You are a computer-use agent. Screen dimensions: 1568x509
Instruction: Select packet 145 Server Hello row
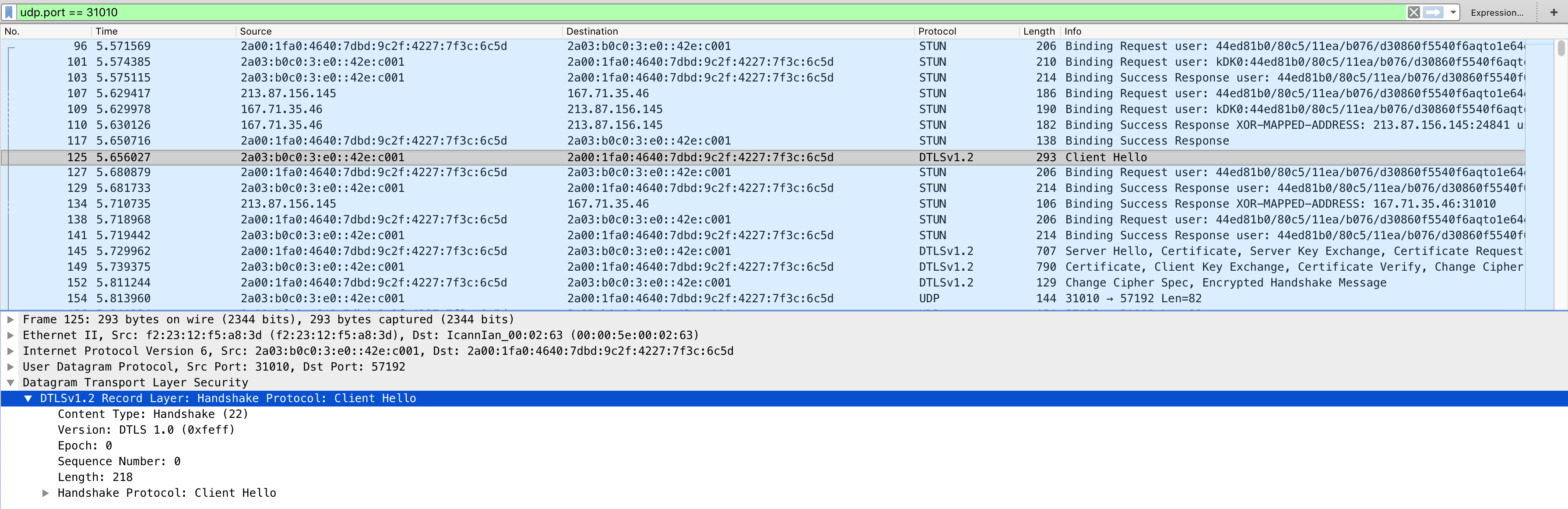pos(731,251)
